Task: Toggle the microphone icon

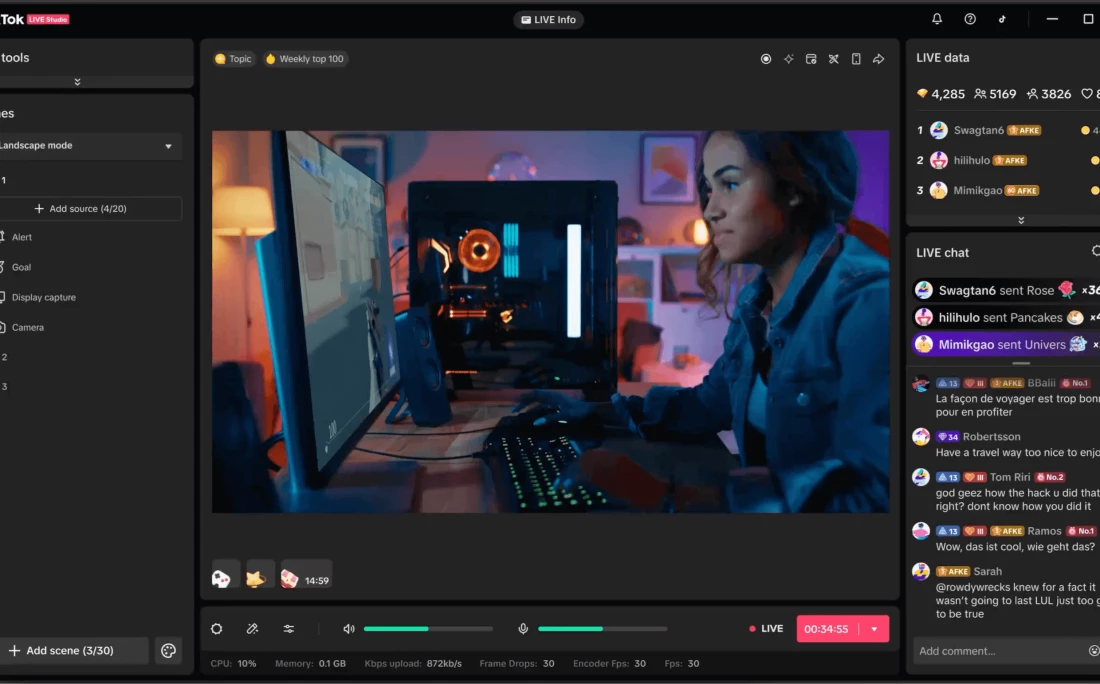Action: (523, 629)
